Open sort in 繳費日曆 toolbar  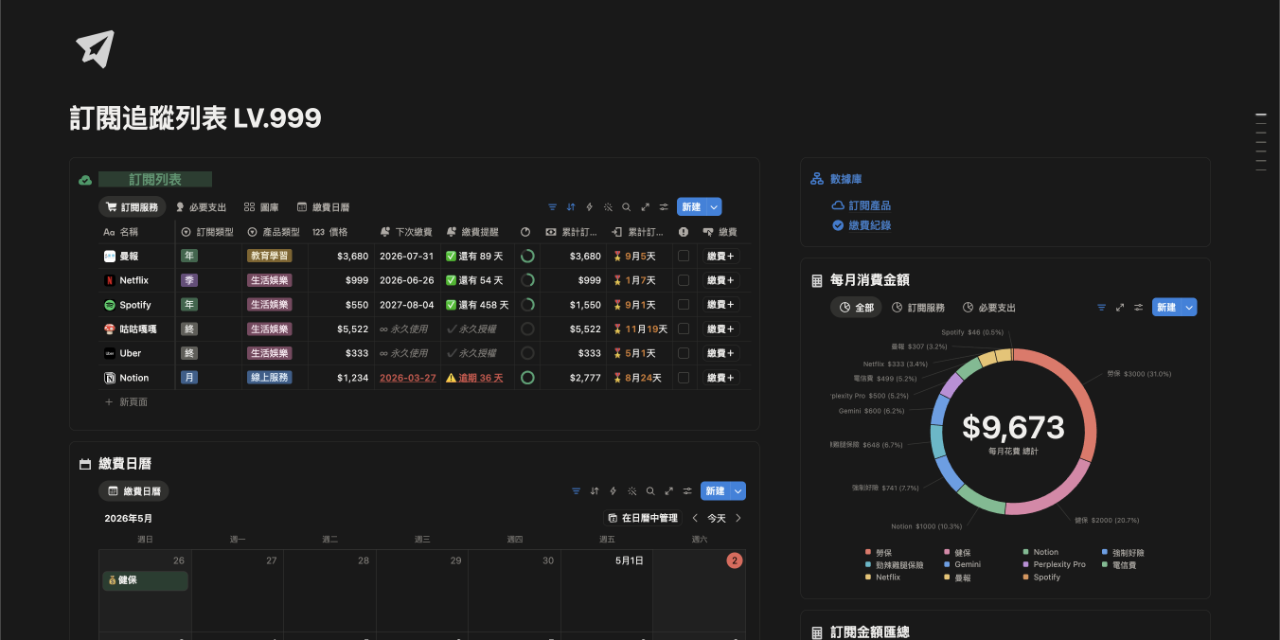(x=595, y=491)
